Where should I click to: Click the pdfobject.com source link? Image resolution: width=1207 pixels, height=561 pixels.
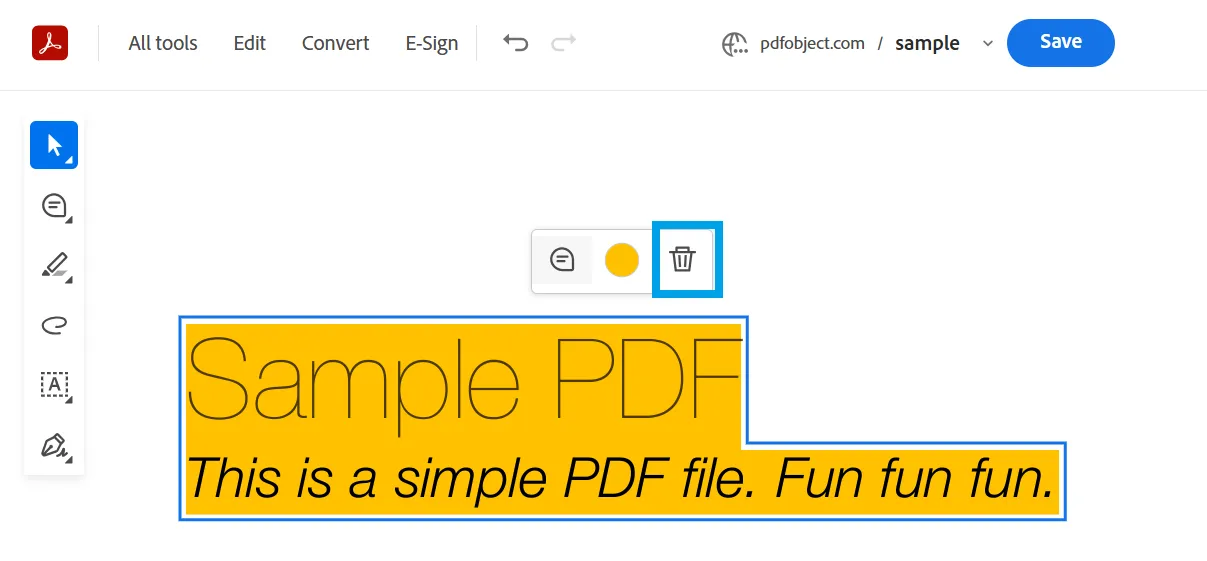(812, 43)
